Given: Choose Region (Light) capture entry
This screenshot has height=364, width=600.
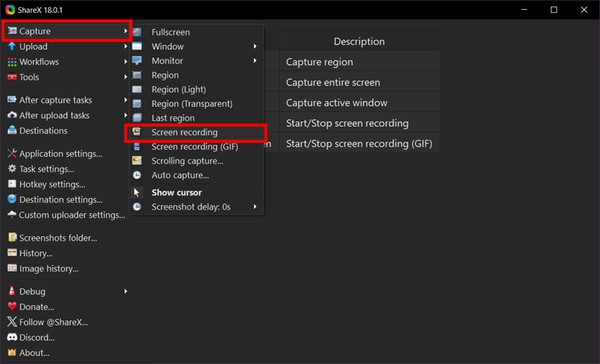Looking at the screenshot, I should [x=197, y=89].
